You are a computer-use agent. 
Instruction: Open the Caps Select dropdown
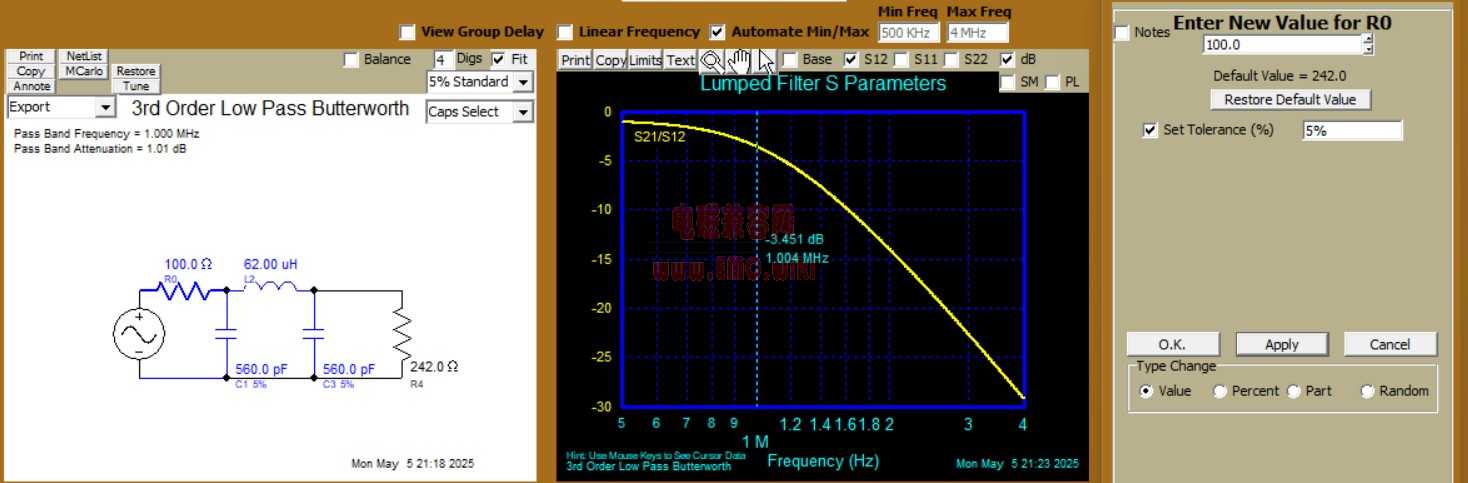524,112
